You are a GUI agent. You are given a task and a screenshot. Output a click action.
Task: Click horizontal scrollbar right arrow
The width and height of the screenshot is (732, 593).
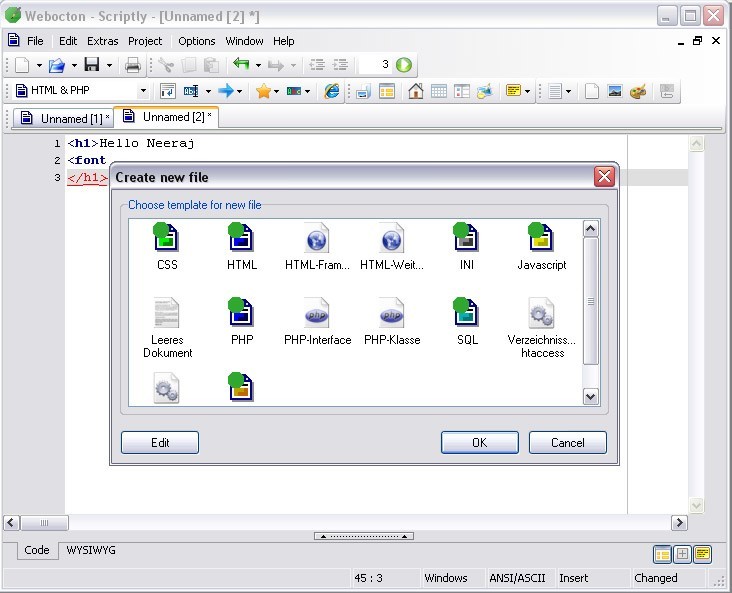(x=679, y=522)
